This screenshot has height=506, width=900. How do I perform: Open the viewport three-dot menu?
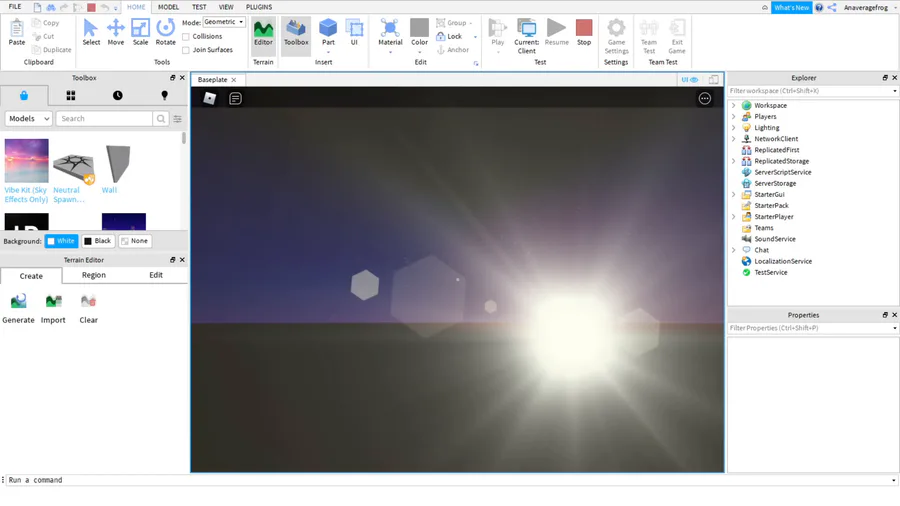[x=705, y=99]
